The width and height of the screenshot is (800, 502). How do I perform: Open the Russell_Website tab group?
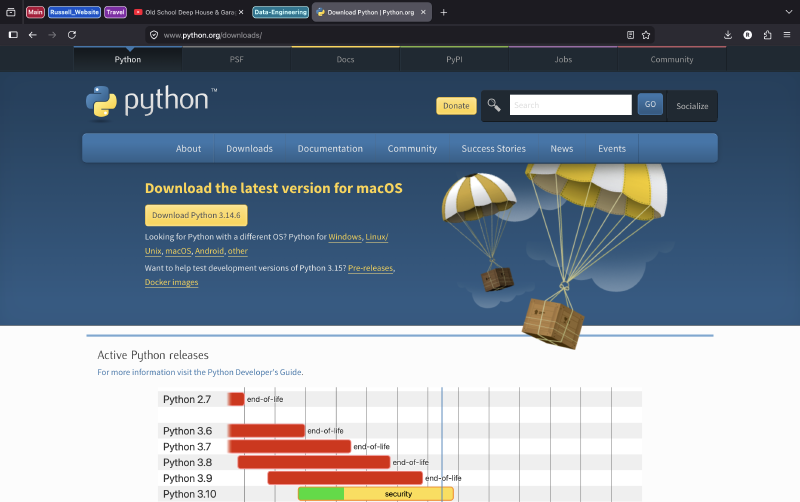point(74,12)
